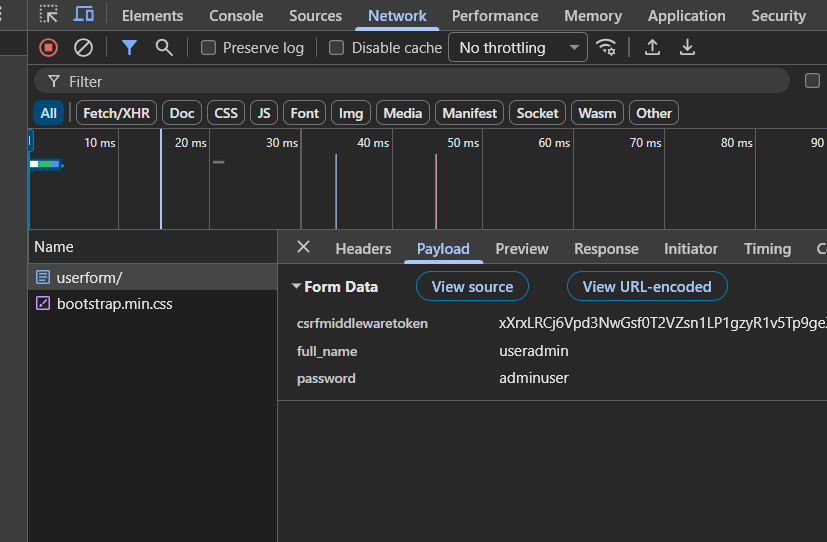The image size is (827, 542).
Task: Click the Name column header
Action: click(152, 247)
